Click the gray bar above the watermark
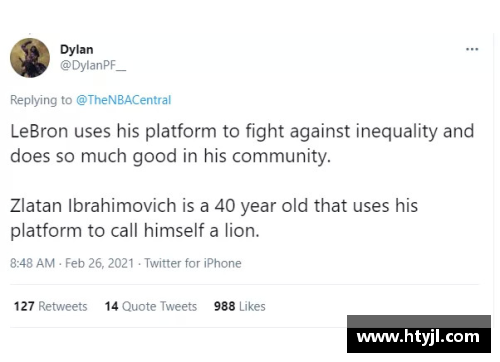The width and height of the screenshot is (500, 362). [419, 321]
